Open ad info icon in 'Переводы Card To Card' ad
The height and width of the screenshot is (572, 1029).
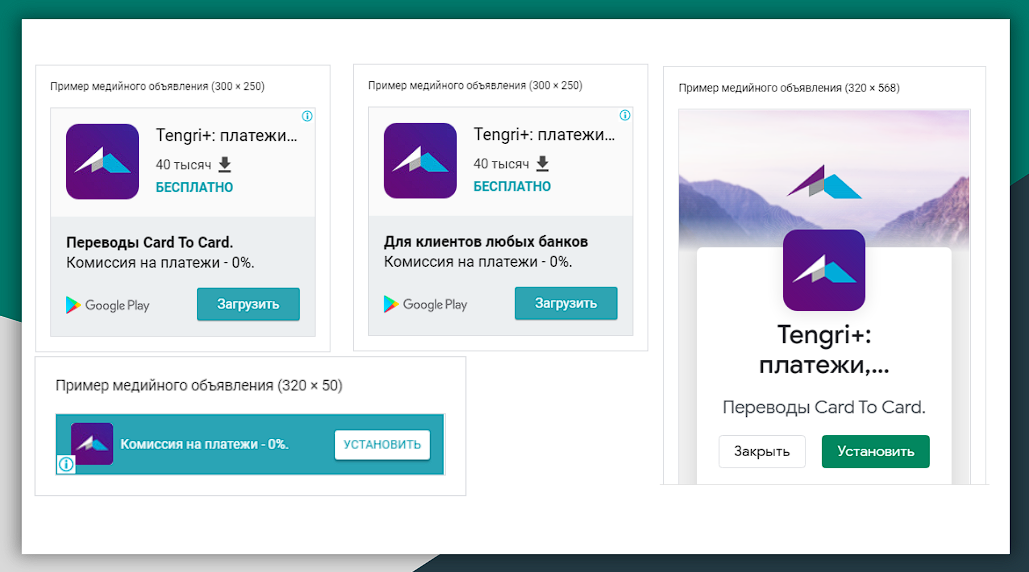pos(307,116)
